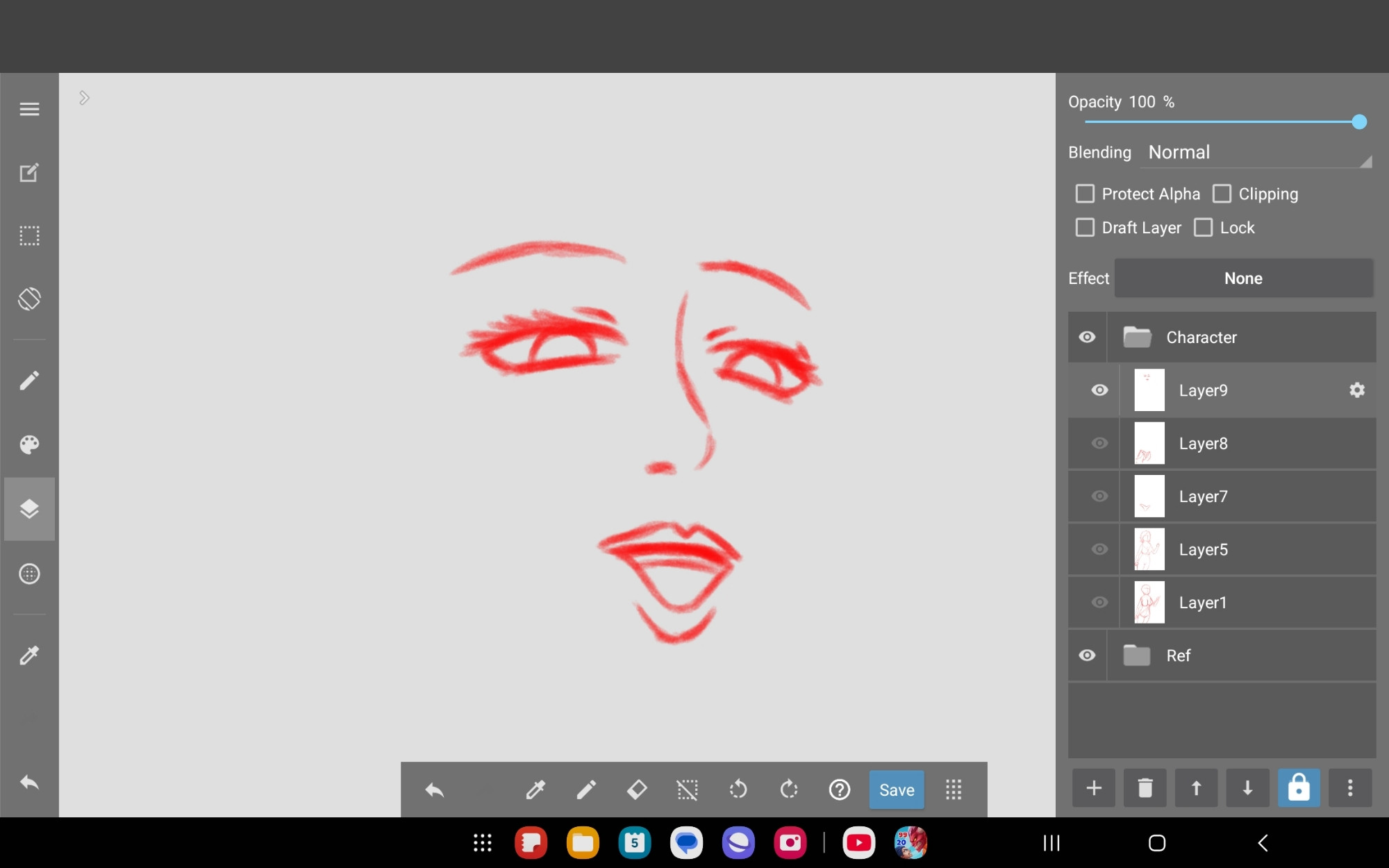
Task: Open the layer panel overflow menu
Action: (x=1350, y=788)
